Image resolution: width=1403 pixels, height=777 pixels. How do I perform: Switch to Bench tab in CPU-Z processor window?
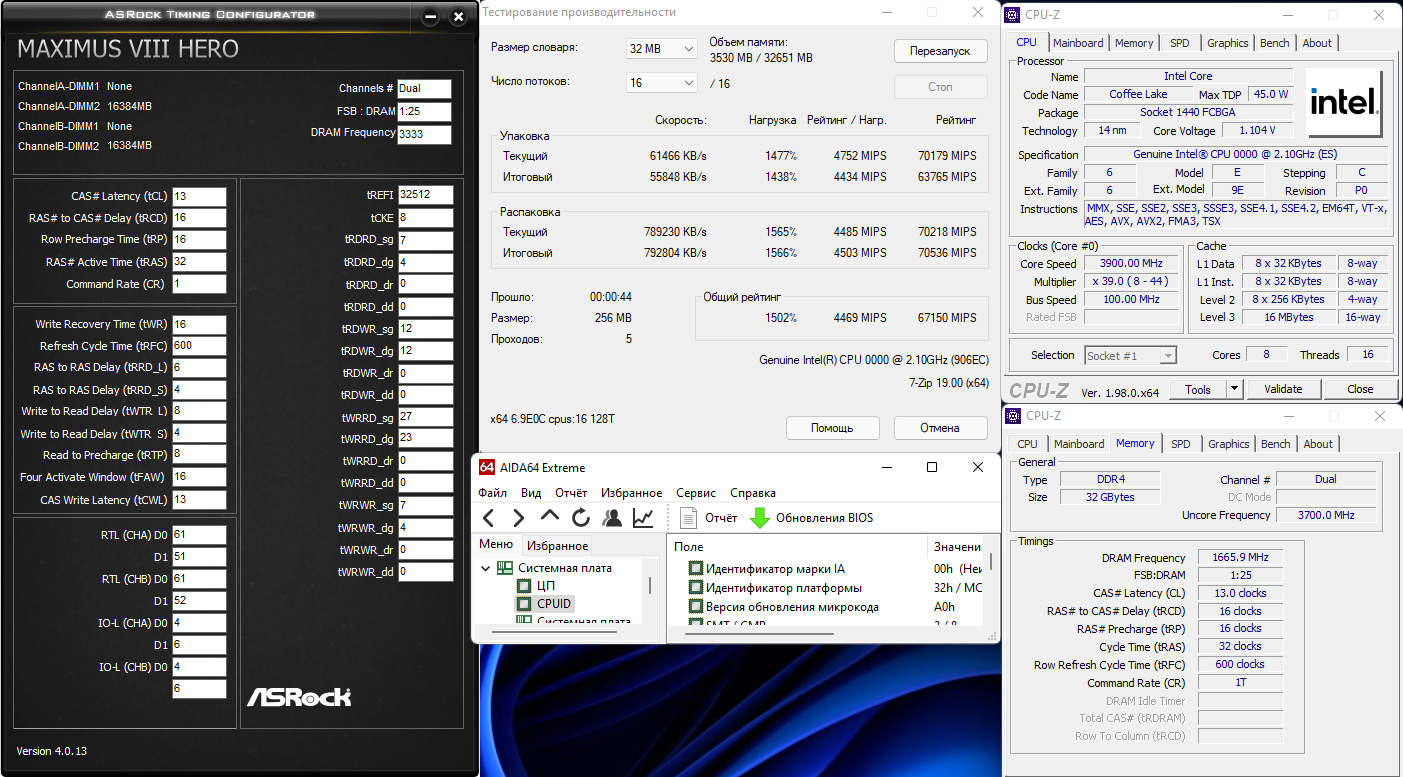point(1274,43)
